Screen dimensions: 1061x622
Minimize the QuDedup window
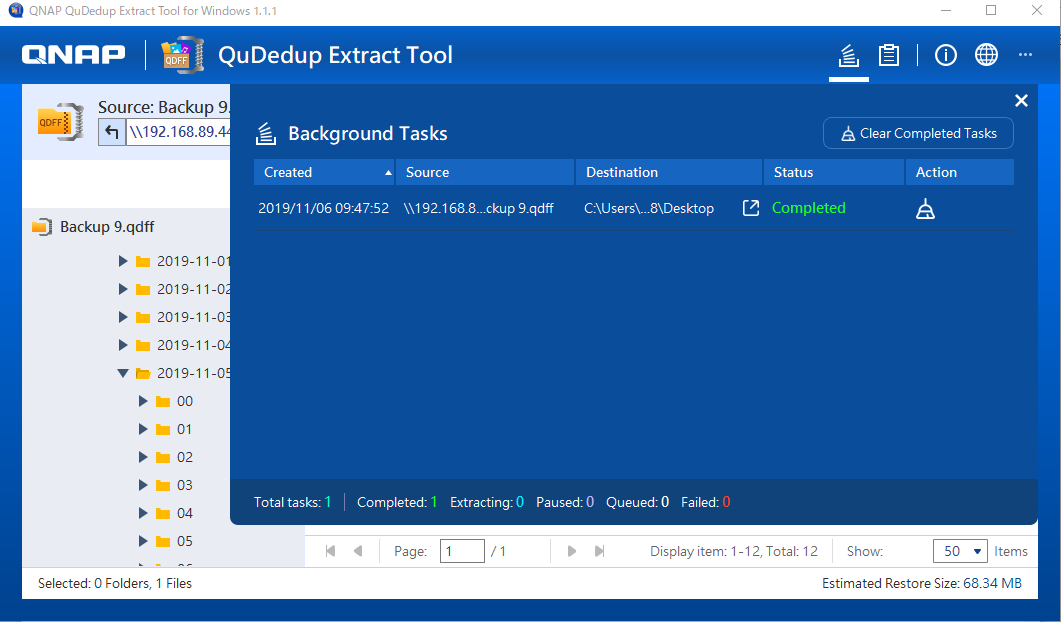946,10
